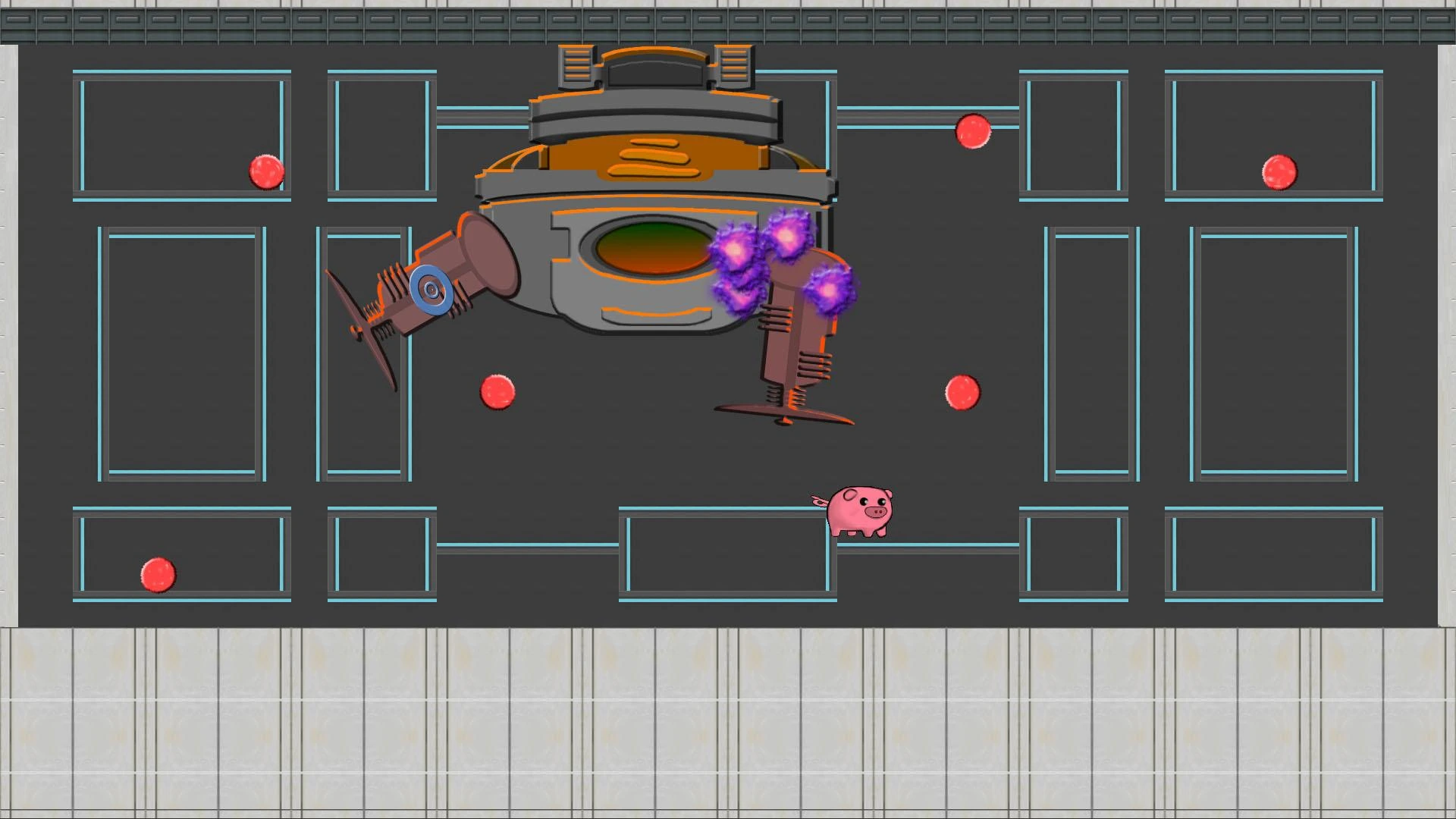Click the right orange vent atop the robot
This screenshot has width=1456, height=819.
coord(734,64)
